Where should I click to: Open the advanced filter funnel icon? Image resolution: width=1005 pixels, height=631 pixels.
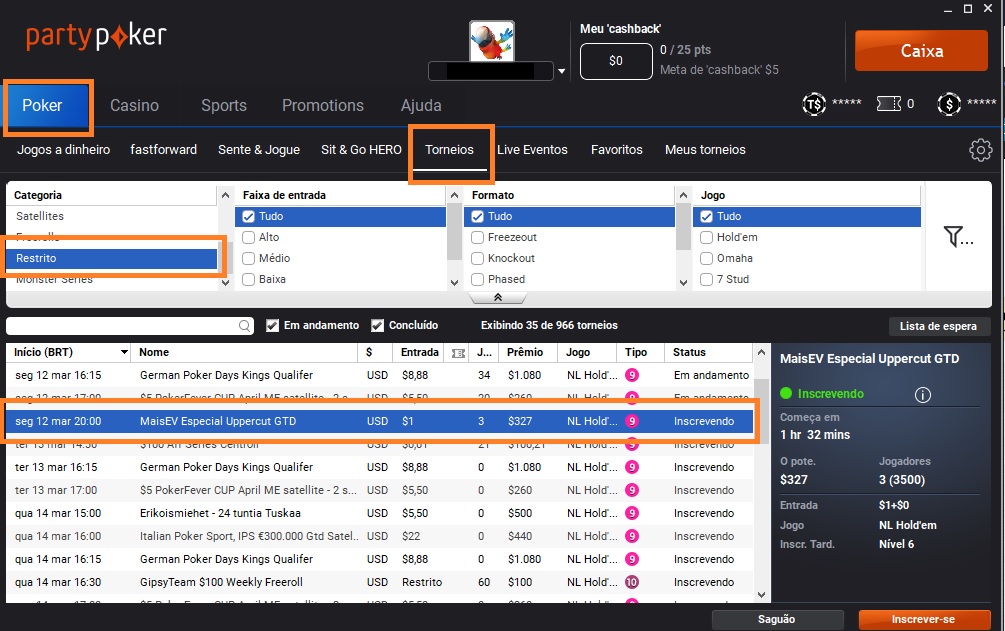[x=958, y=237]
